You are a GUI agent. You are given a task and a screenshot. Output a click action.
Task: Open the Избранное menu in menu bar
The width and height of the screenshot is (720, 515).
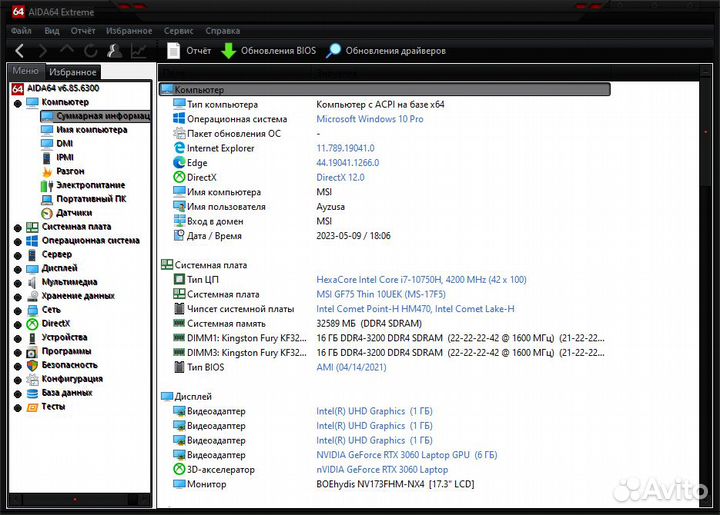coord(129,31)
